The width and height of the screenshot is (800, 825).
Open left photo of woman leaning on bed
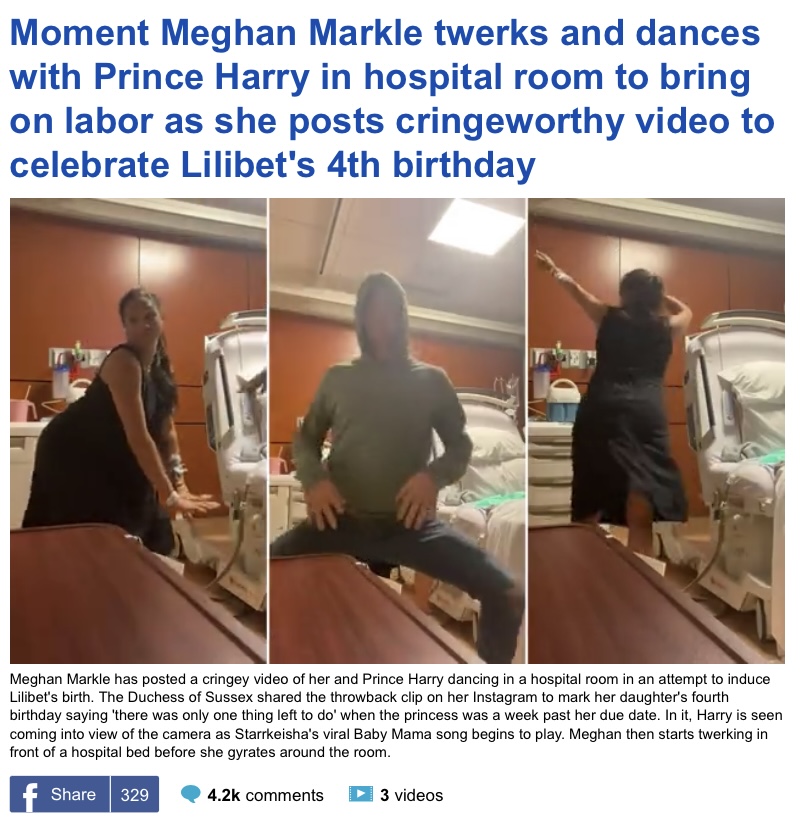point(138,431)
